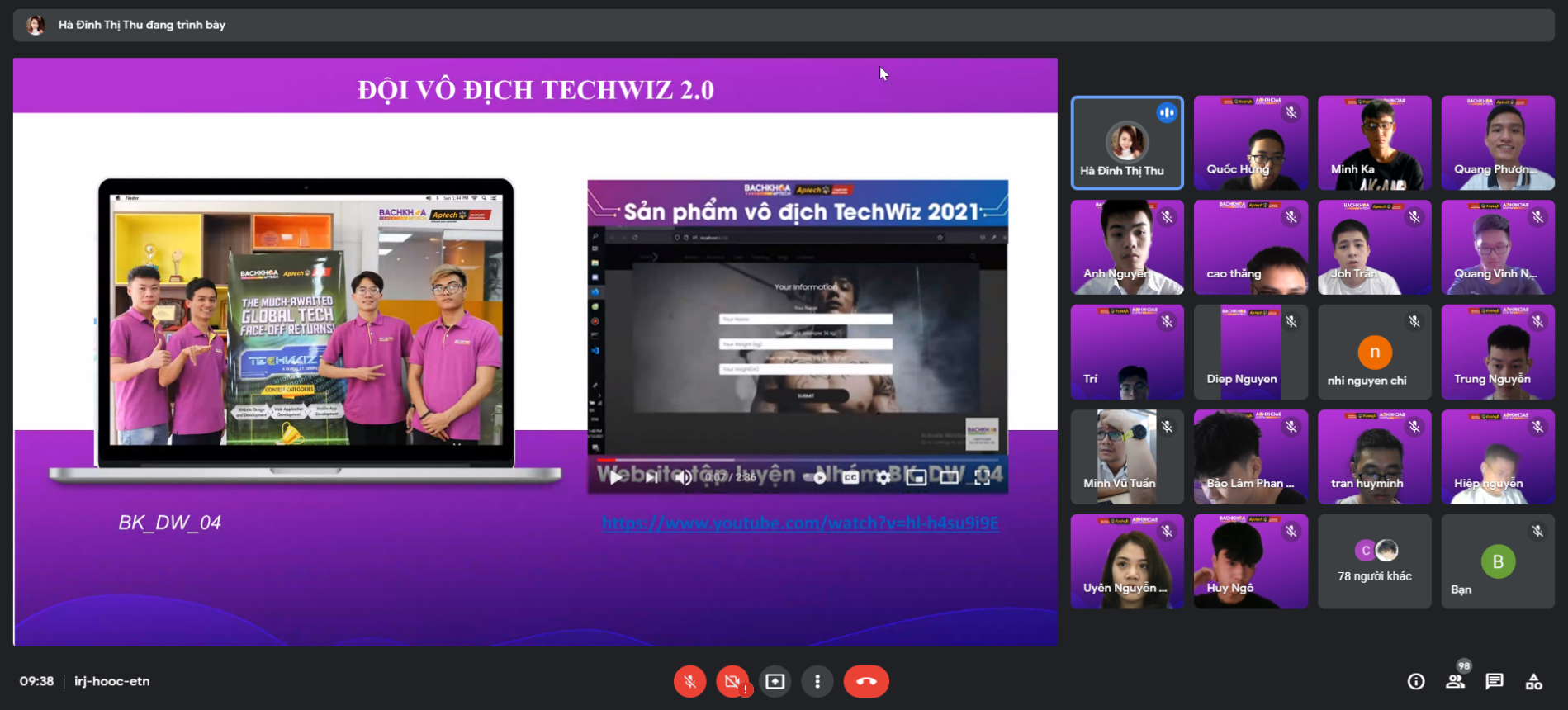The height and width of the screenshot is (710, 1568).
Task: Click the volume speaker icon in video player
Action: (x=684, y=477)
